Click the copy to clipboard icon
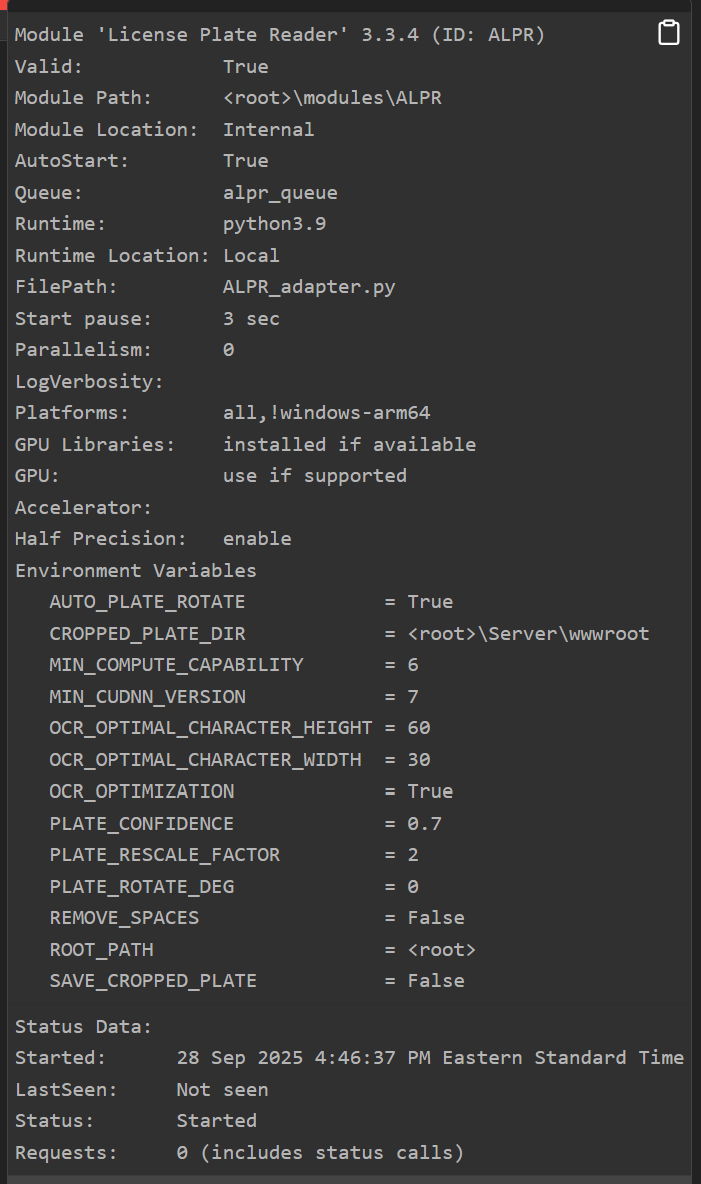 point(669,33)
